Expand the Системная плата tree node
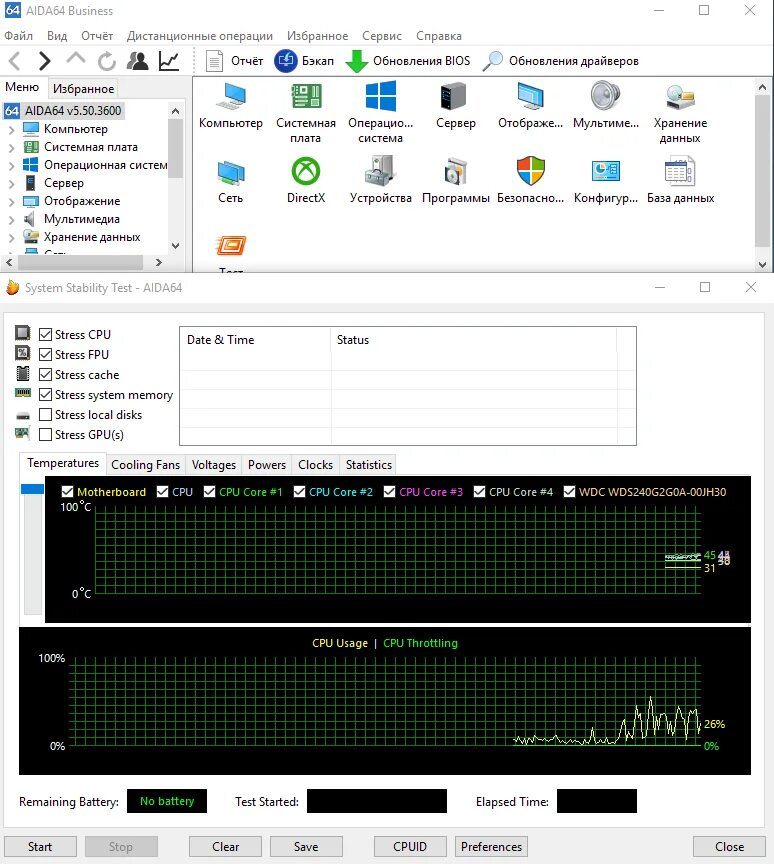 tap(12, 148)
